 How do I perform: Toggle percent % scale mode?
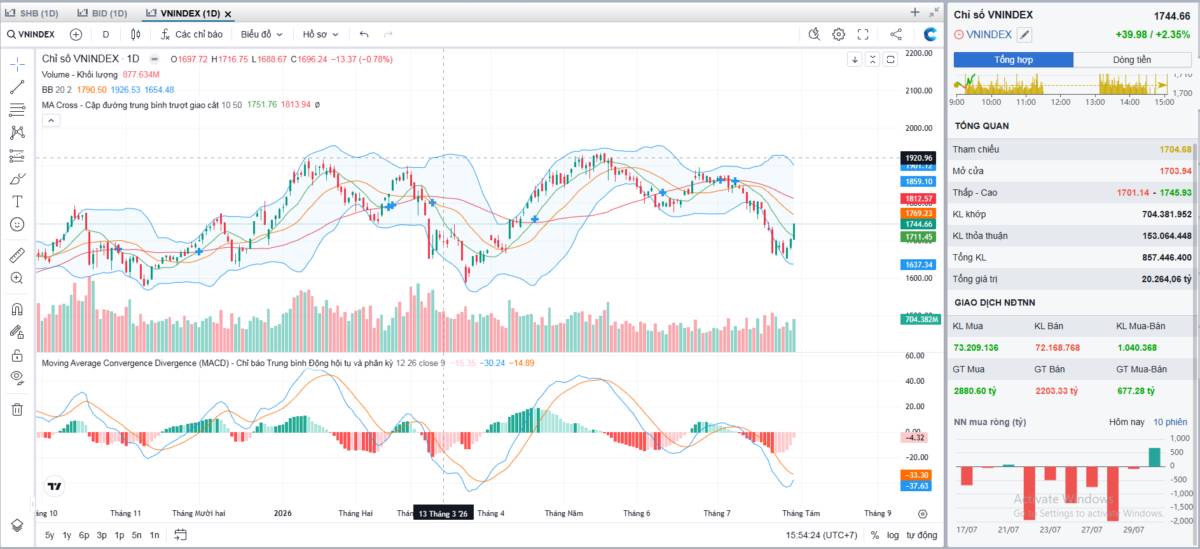[874, 535]
